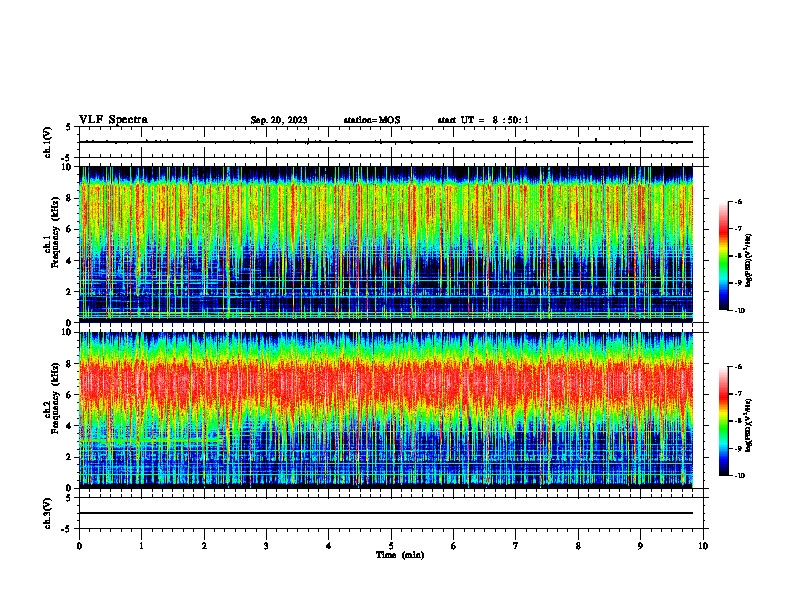Click the ch.1 voltage waveform trace
Image resolution: width=792 pixels, height=612 pixels.
pyautogui.click(x=386, y=142)
